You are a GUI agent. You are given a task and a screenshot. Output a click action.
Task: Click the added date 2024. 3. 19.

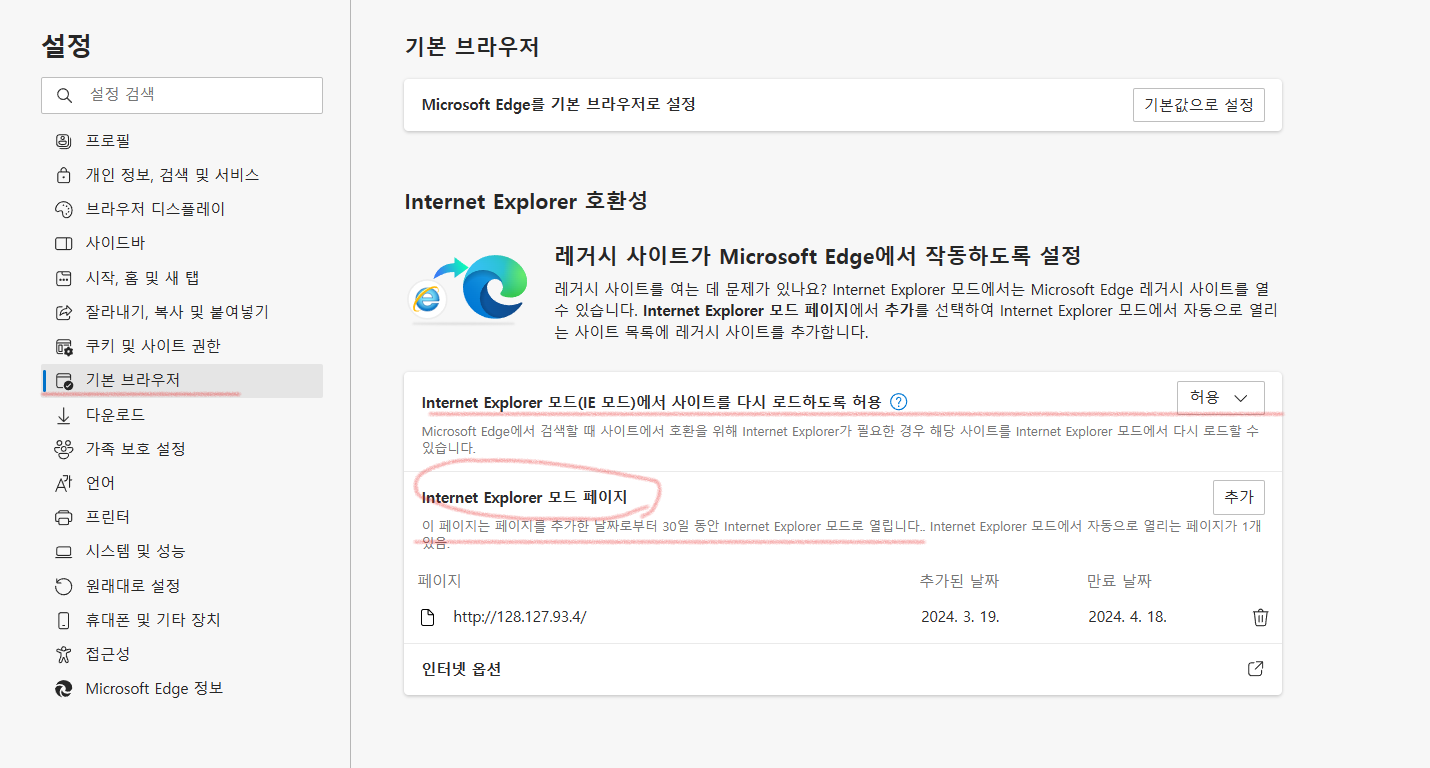pyautogui.click(x=961, y=617)
